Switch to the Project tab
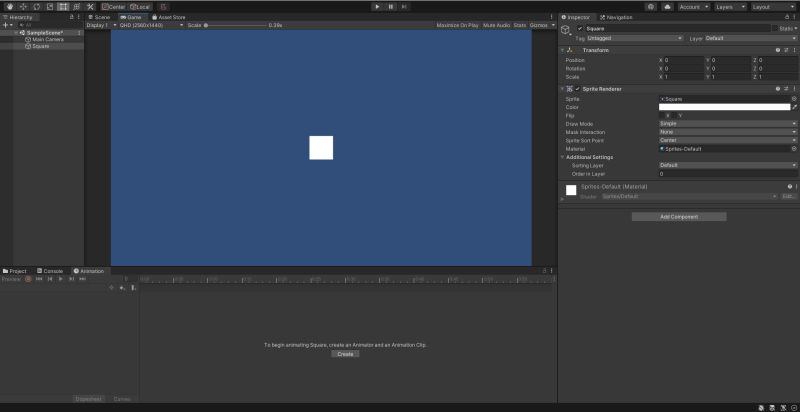Image resolution: width=800 pixels, height=412 pixels. tap(14, 271)
